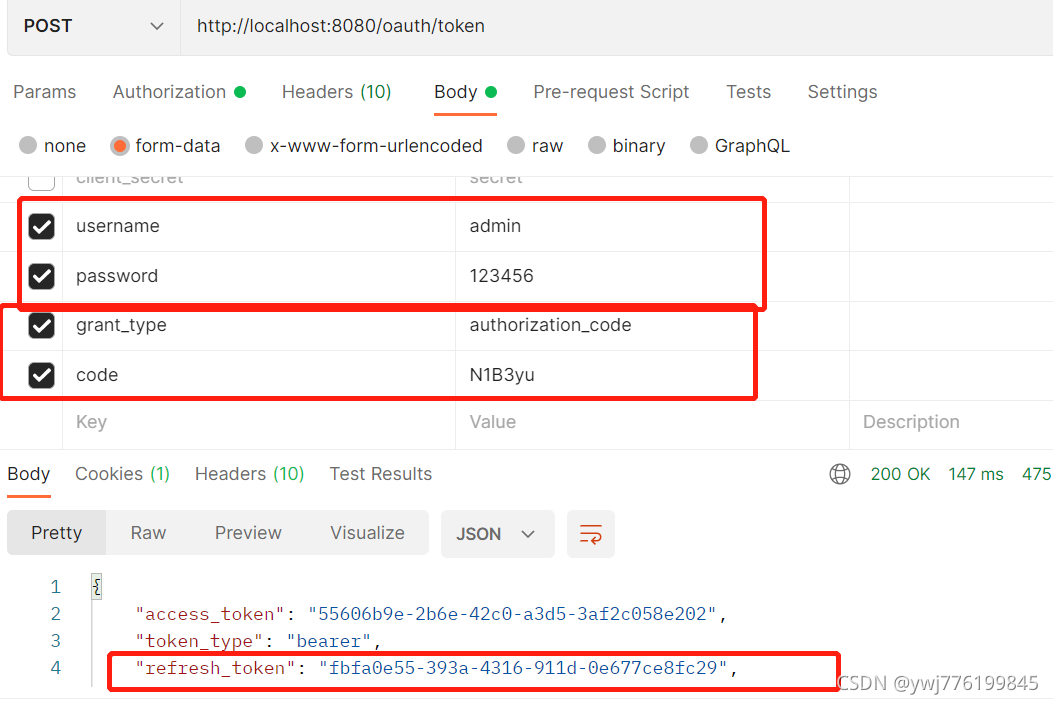Image resolution: width=1053 pixels, height=704 pixels.
Task: Uncheck the code row checkbox
Action: click(42, 375)
